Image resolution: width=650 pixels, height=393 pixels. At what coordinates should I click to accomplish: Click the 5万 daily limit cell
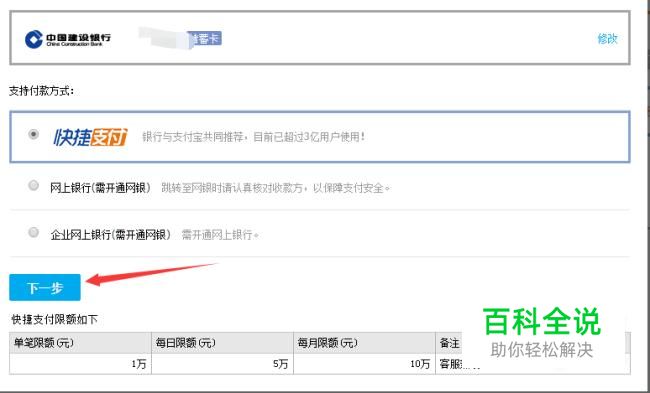tap(223, 364)
